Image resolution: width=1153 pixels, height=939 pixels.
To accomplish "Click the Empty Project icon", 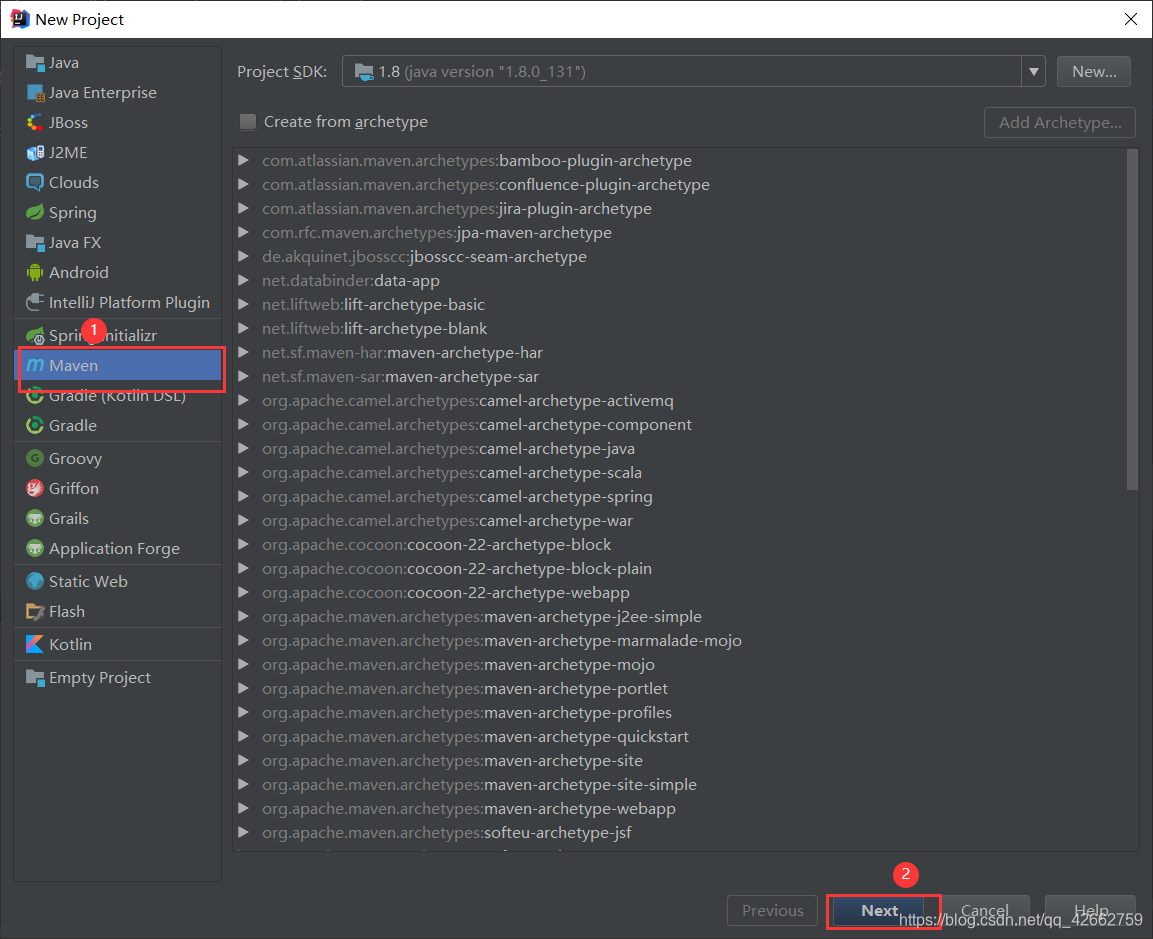I will [35, 678].
